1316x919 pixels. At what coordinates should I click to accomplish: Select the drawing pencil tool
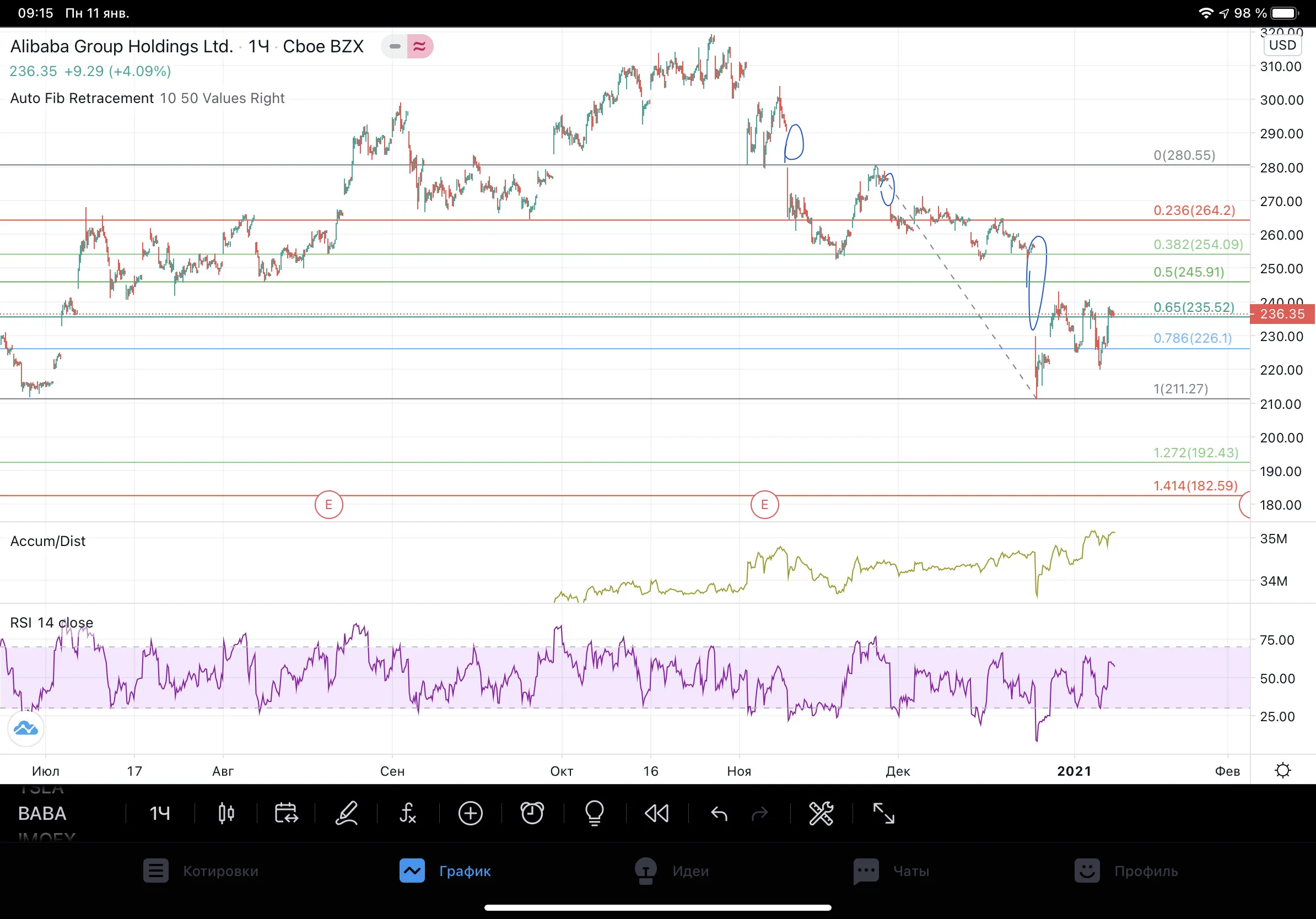(x=347, y=813)
